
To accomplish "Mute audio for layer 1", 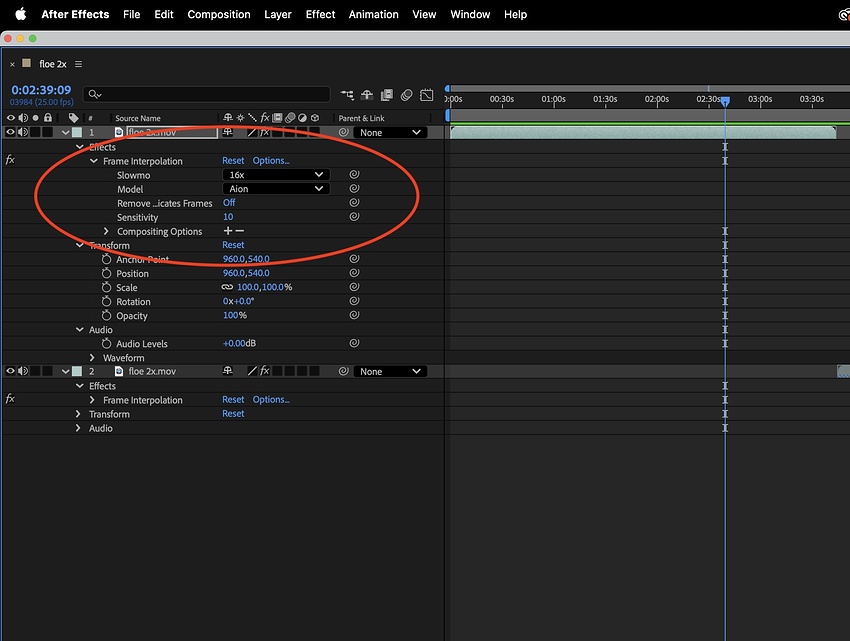I will [x=23, y=132].
